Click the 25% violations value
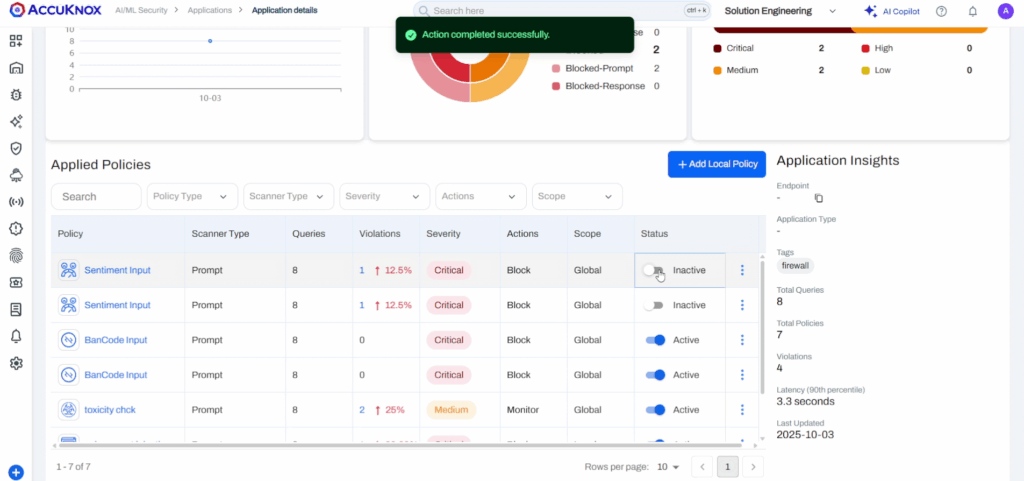The height and width of the screenshot is (481, 1024). point(394,410)
